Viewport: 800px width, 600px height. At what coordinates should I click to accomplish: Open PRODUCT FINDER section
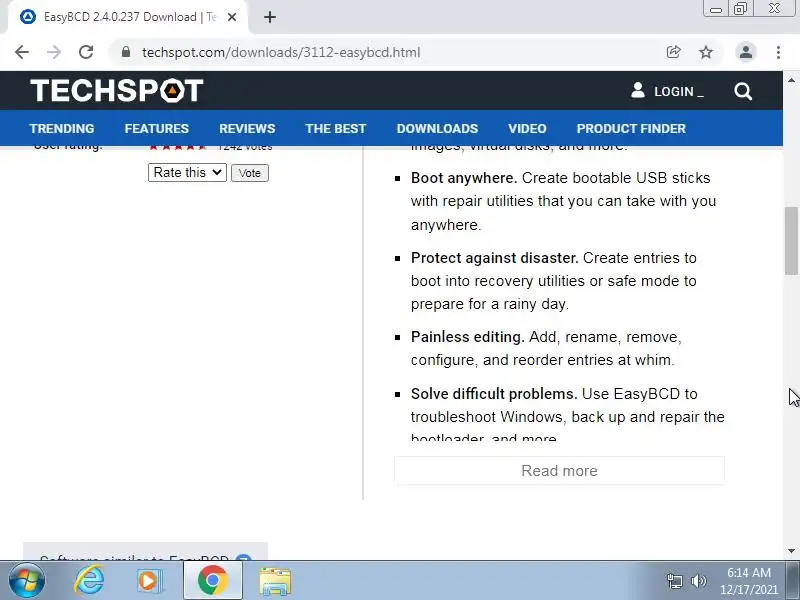click(631, 129)
